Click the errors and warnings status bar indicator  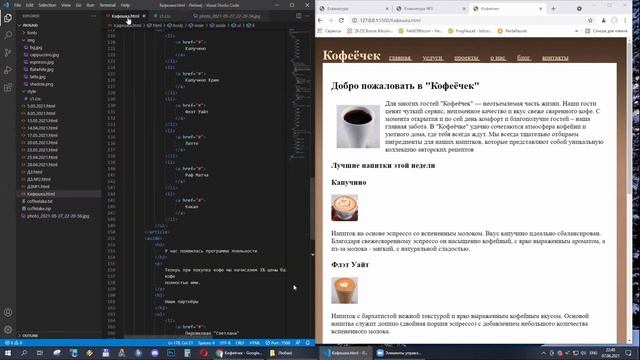point(13,343)
